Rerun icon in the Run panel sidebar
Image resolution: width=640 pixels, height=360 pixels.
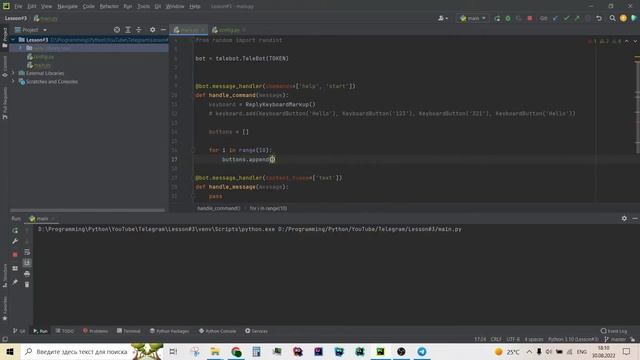15,231
